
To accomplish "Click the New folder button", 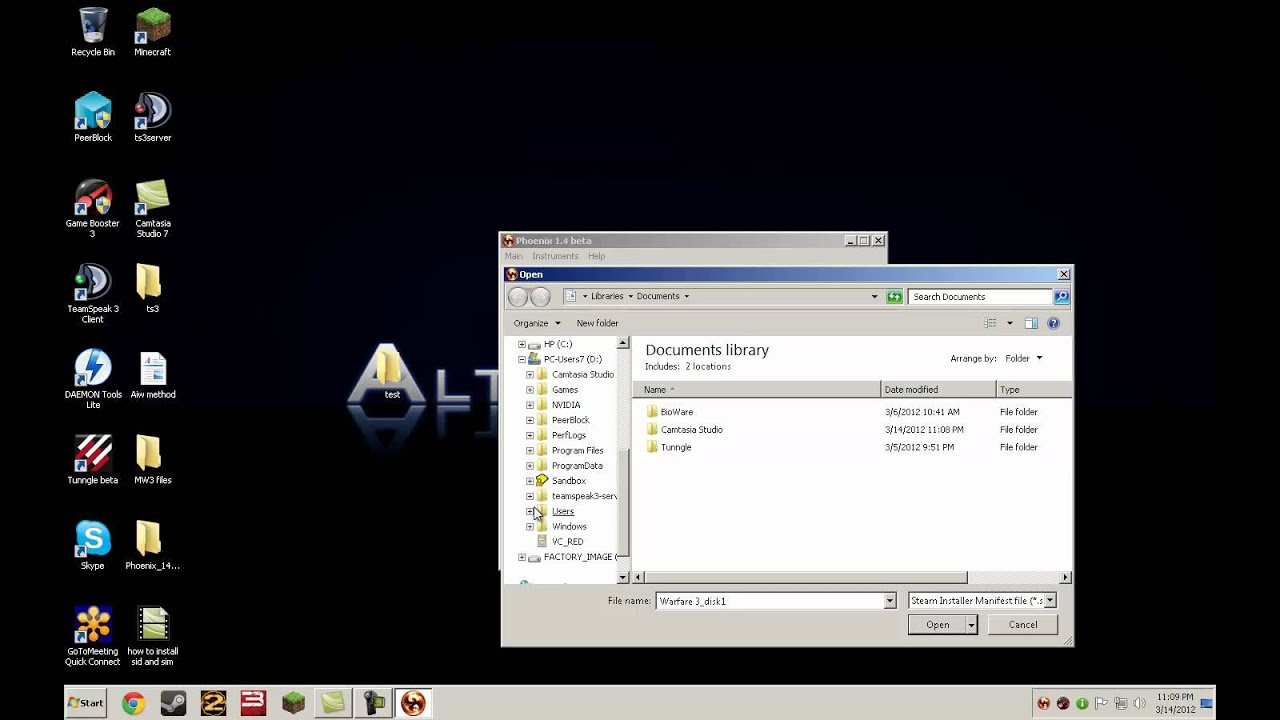I will [x=597, y=323].
